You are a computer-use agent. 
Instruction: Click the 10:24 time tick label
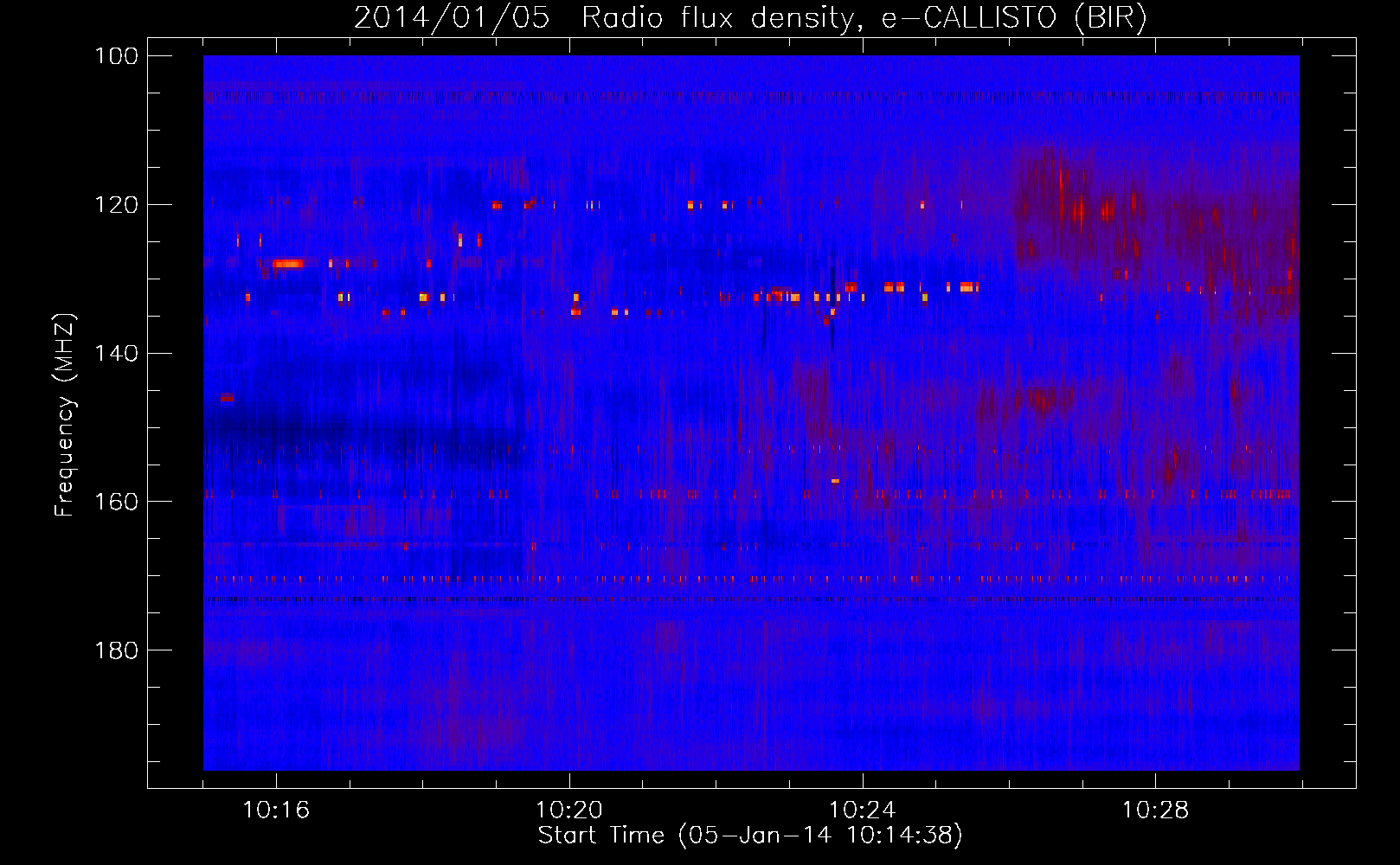click(x=863, y=811)
